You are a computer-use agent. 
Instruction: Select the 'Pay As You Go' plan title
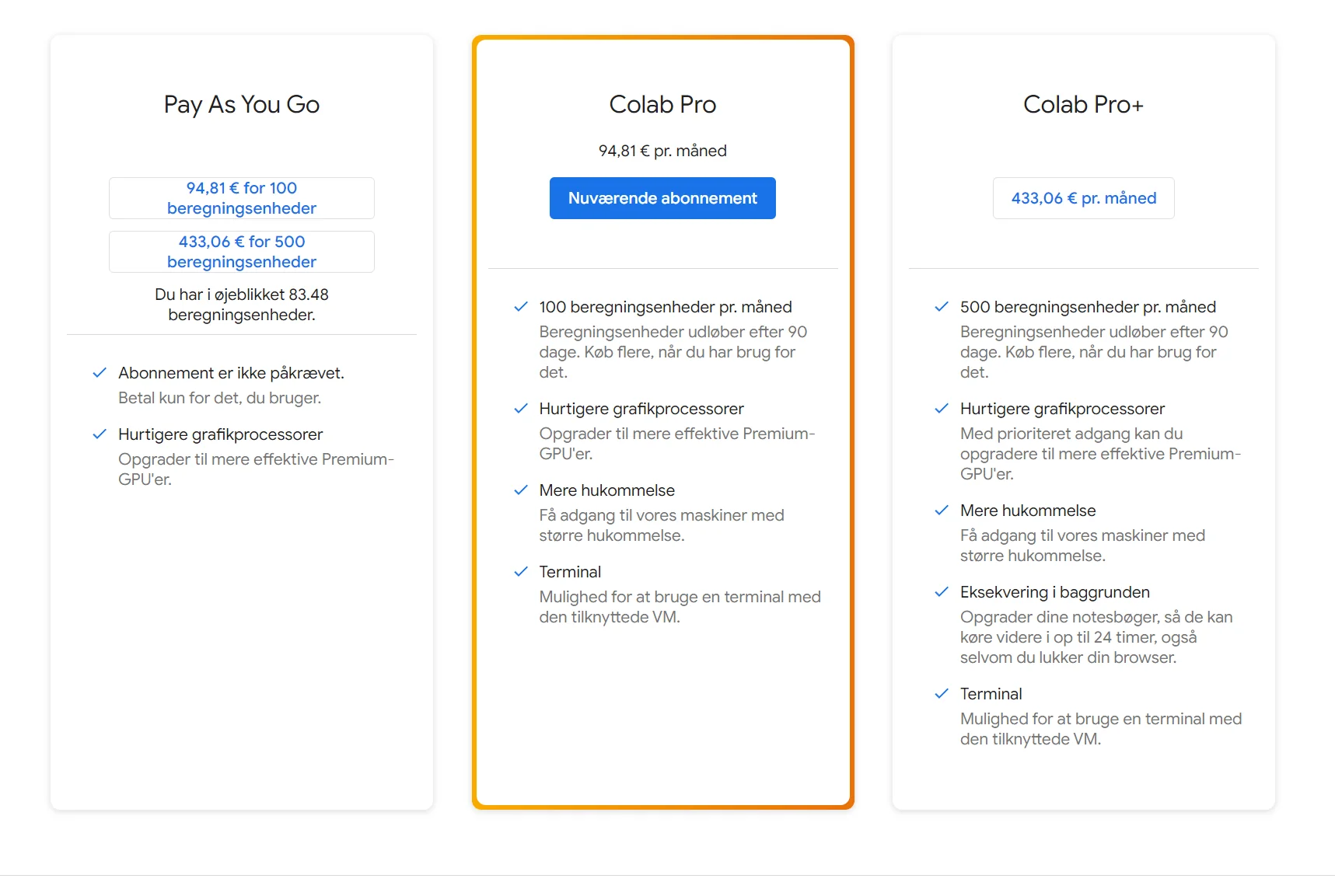click(241, 104)
